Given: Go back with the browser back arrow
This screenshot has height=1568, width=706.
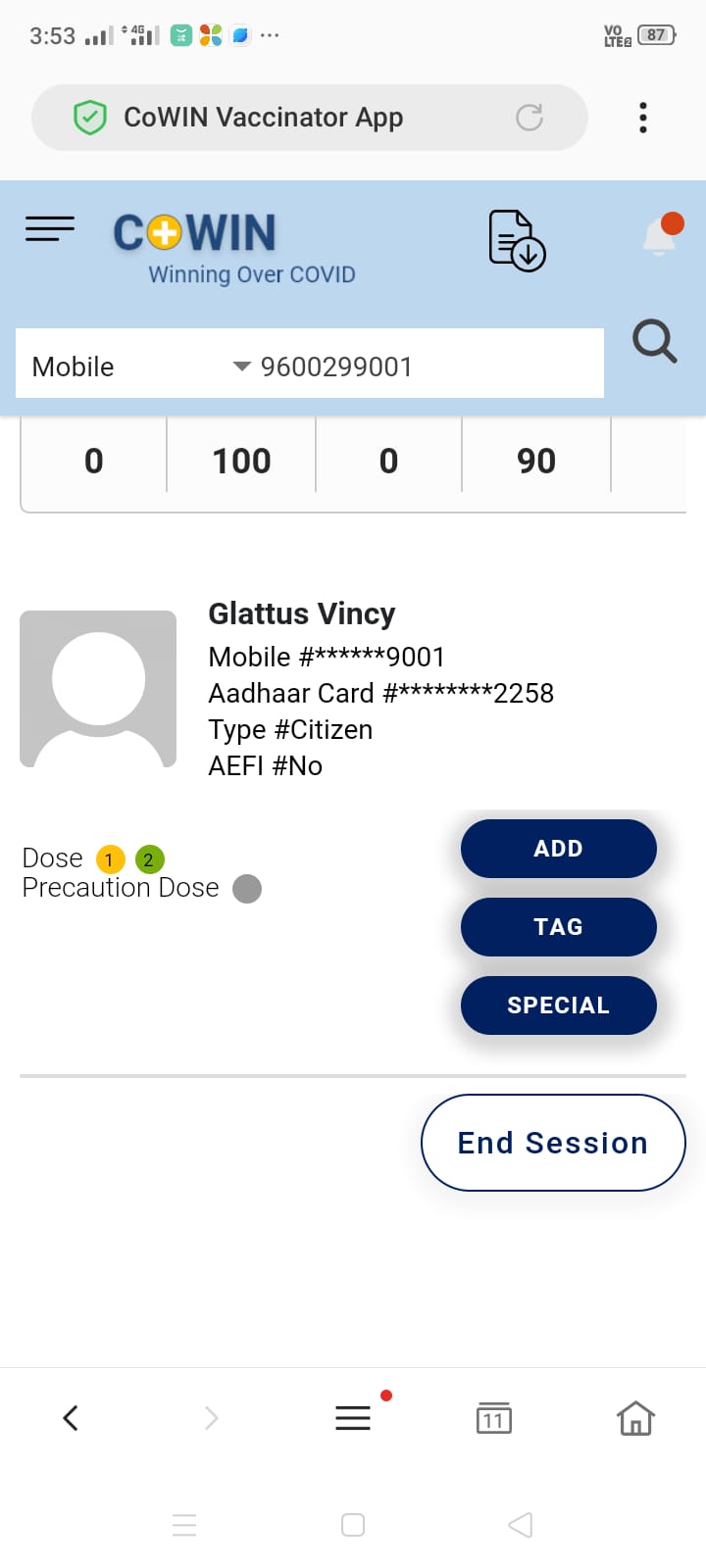Looking at the screenshot, I should 71,1418.
